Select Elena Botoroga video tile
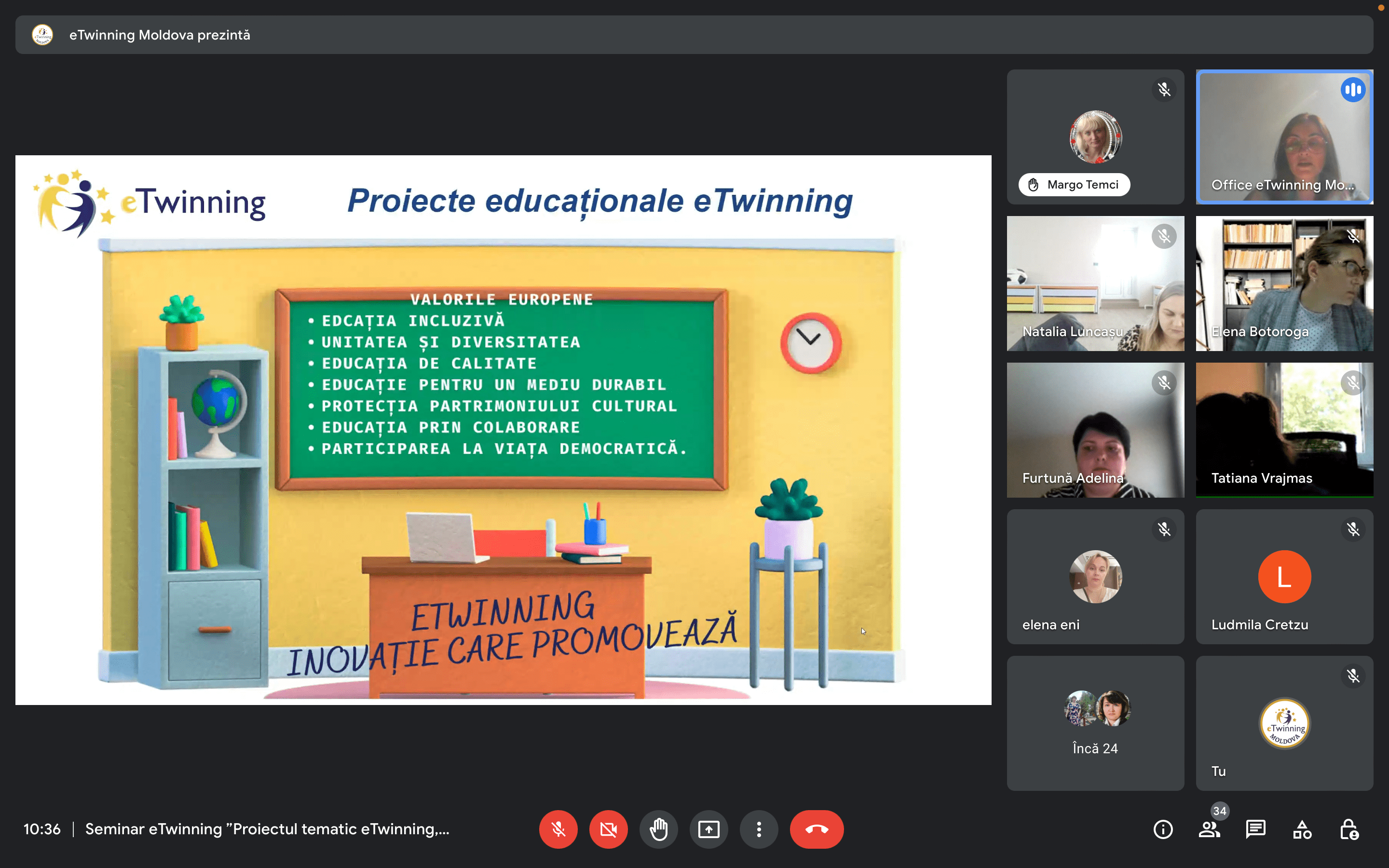 1284,283
